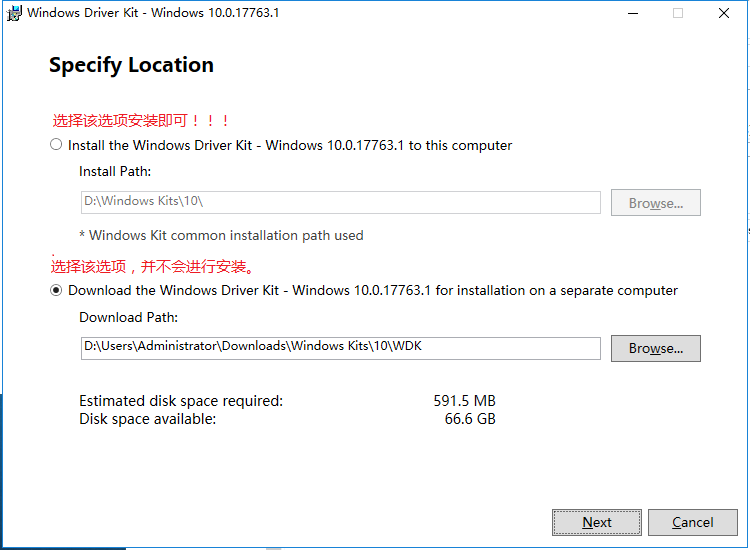The height and width of the screenshot is (550, 750).
Task: Cancel the driver kit setup
Action: 692,522
